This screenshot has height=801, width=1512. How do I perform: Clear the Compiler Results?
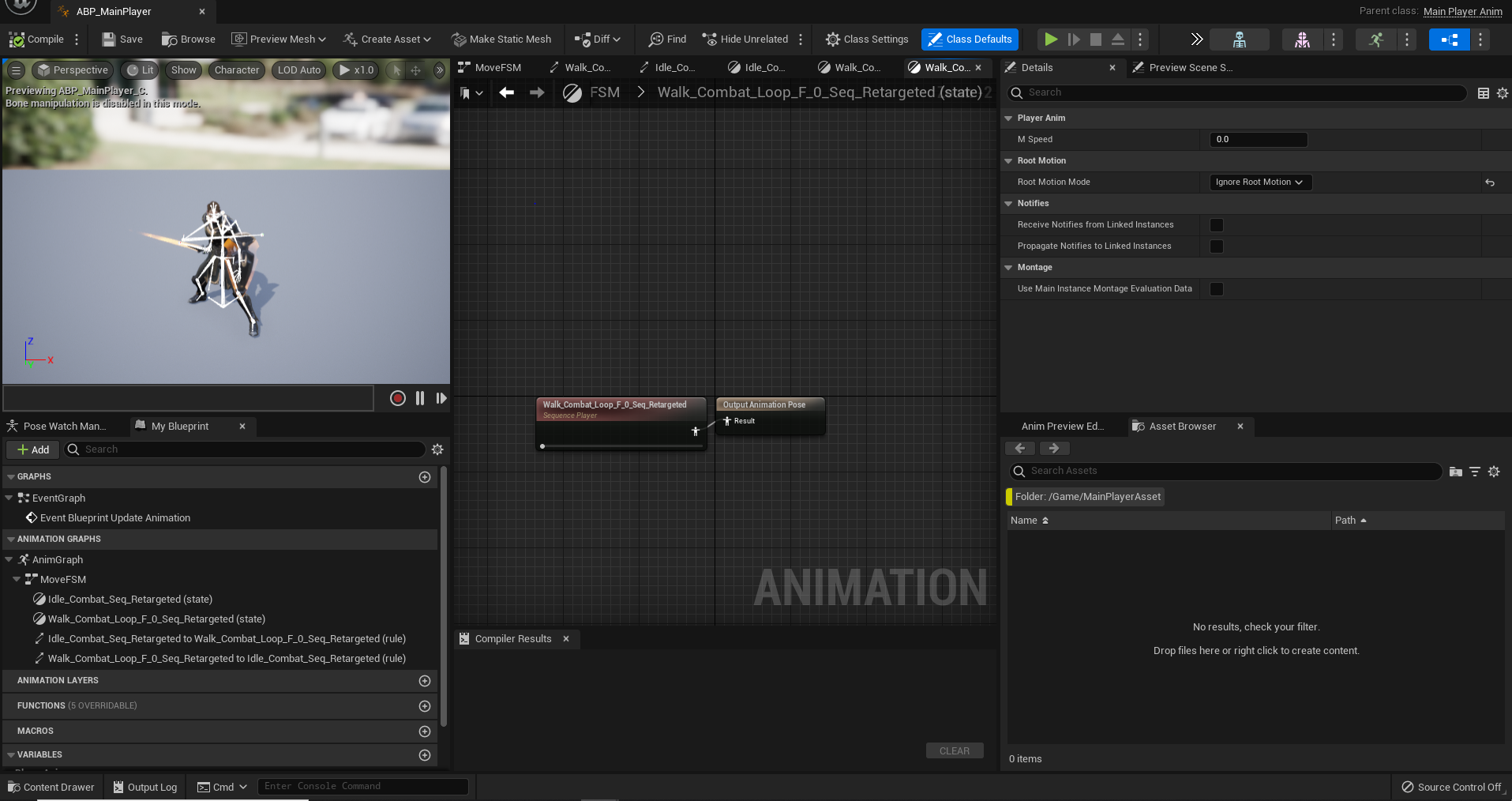(x=955, y=750)
